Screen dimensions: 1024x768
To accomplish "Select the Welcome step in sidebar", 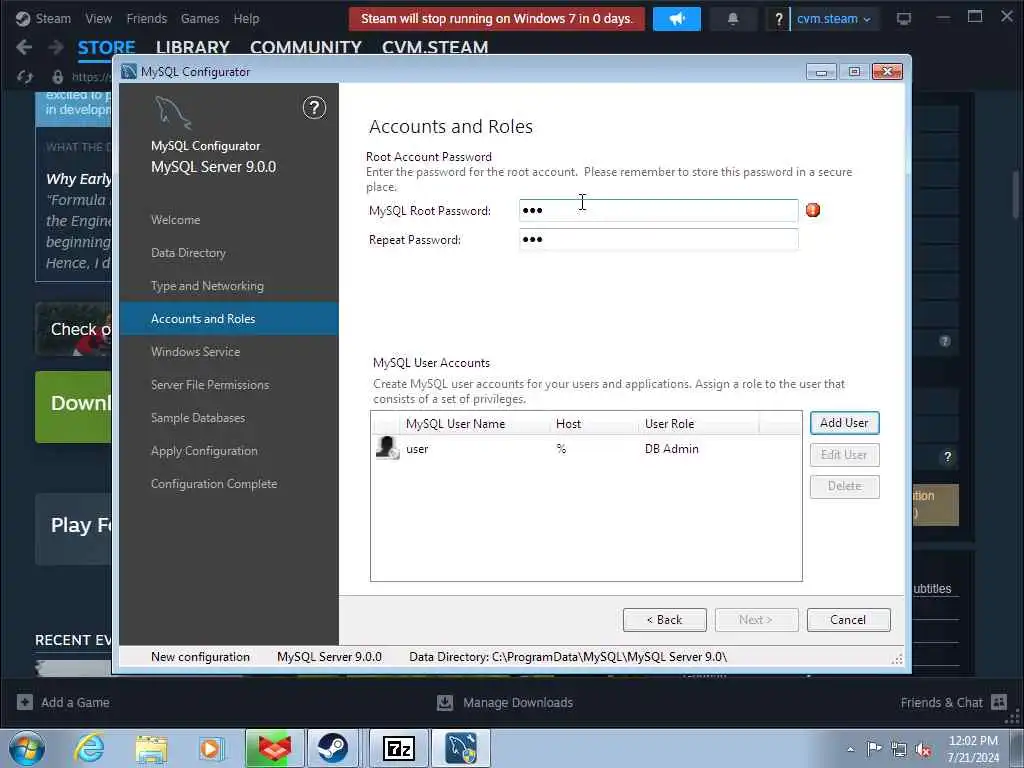I will pyautogui.click(x=175, y=219).
